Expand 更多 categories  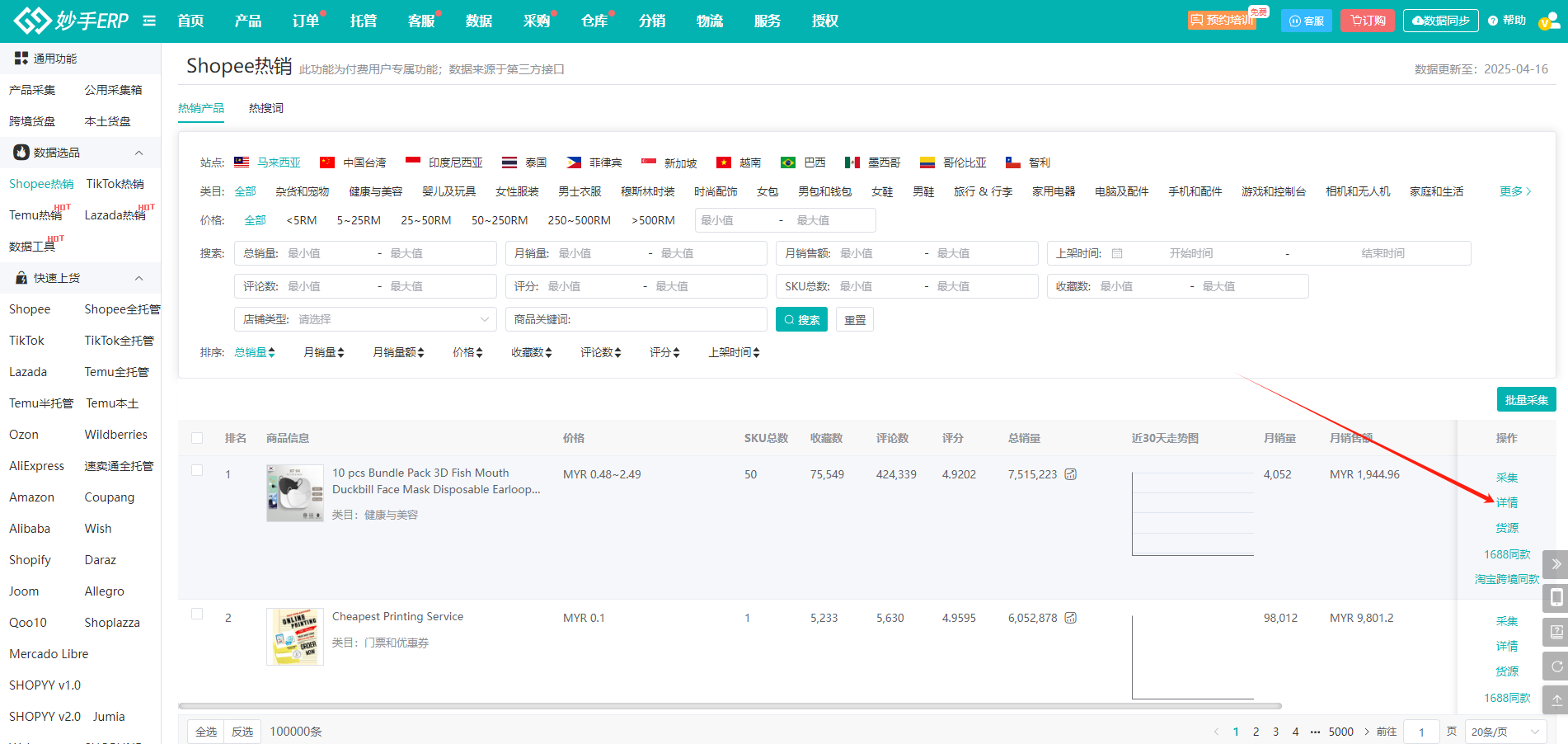tap(1515, 191)
